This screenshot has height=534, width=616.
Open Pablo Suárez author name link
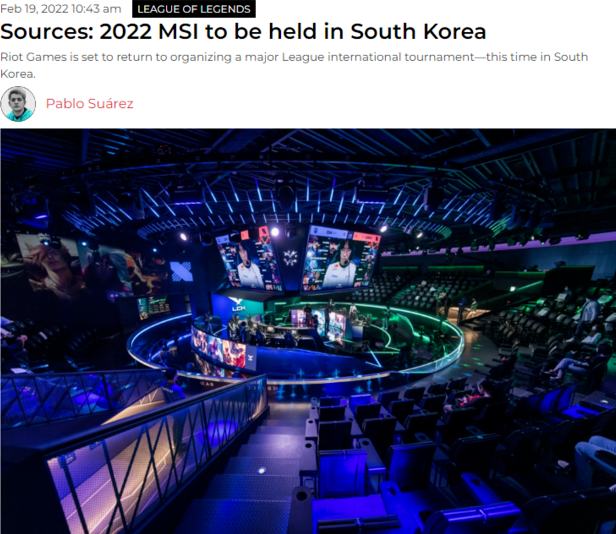90,103
